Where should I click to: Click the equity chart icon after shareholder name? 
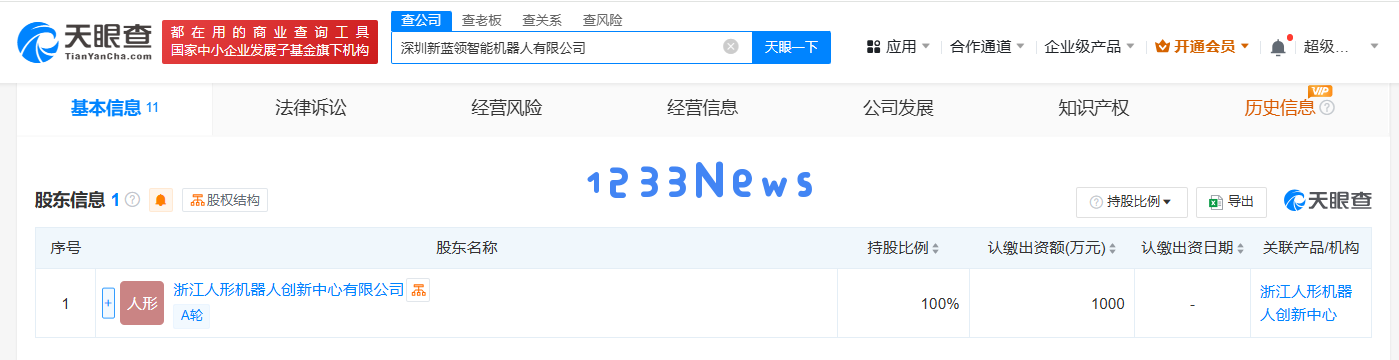click(419, 290)
